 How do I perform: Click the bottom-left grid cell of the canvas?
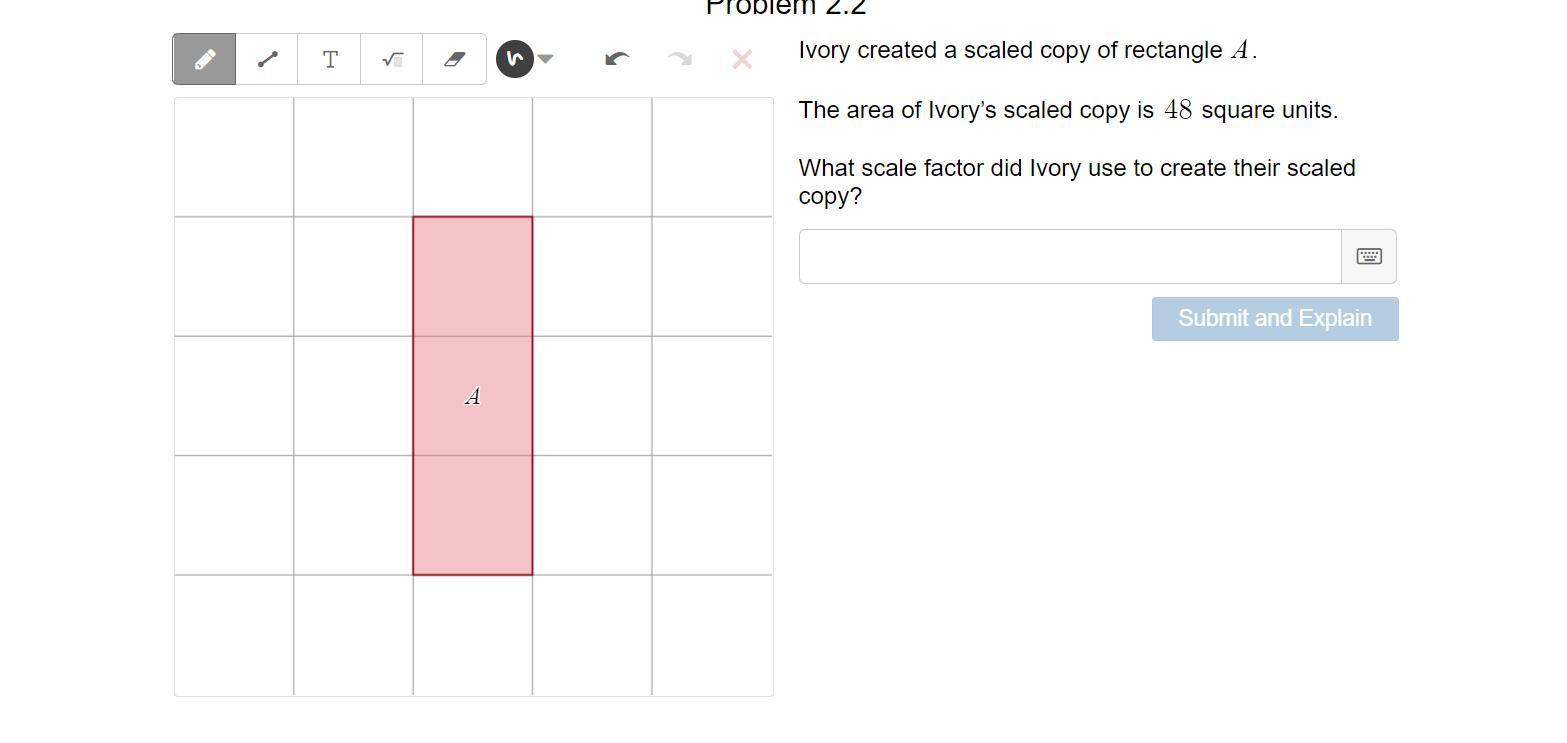click(x=234, y=635)
